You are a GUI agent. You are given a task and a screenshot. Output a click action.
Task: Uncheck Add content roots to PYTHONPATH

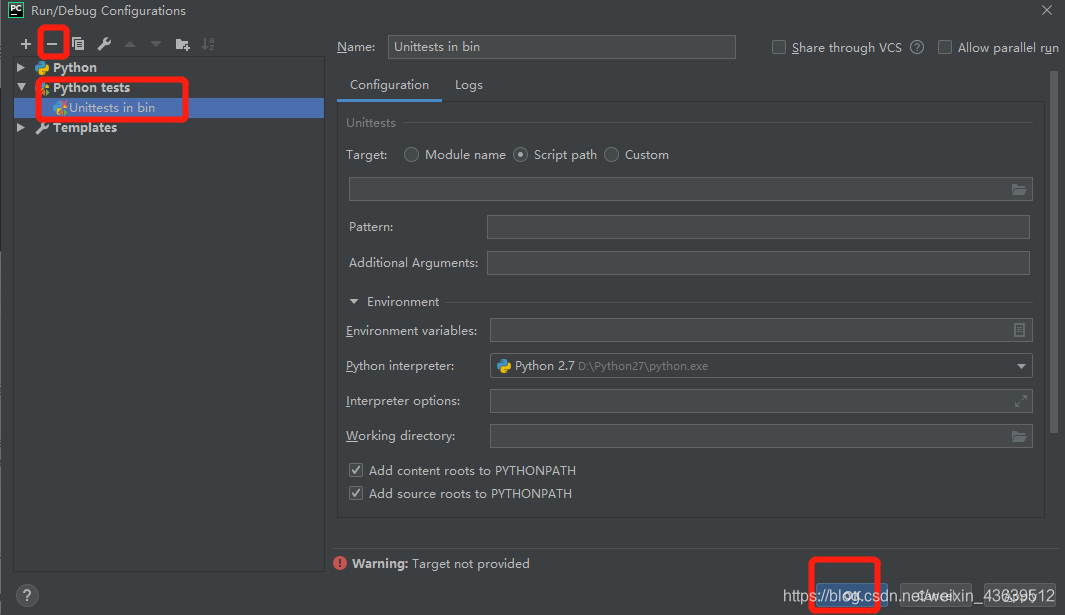pos(356,470)
